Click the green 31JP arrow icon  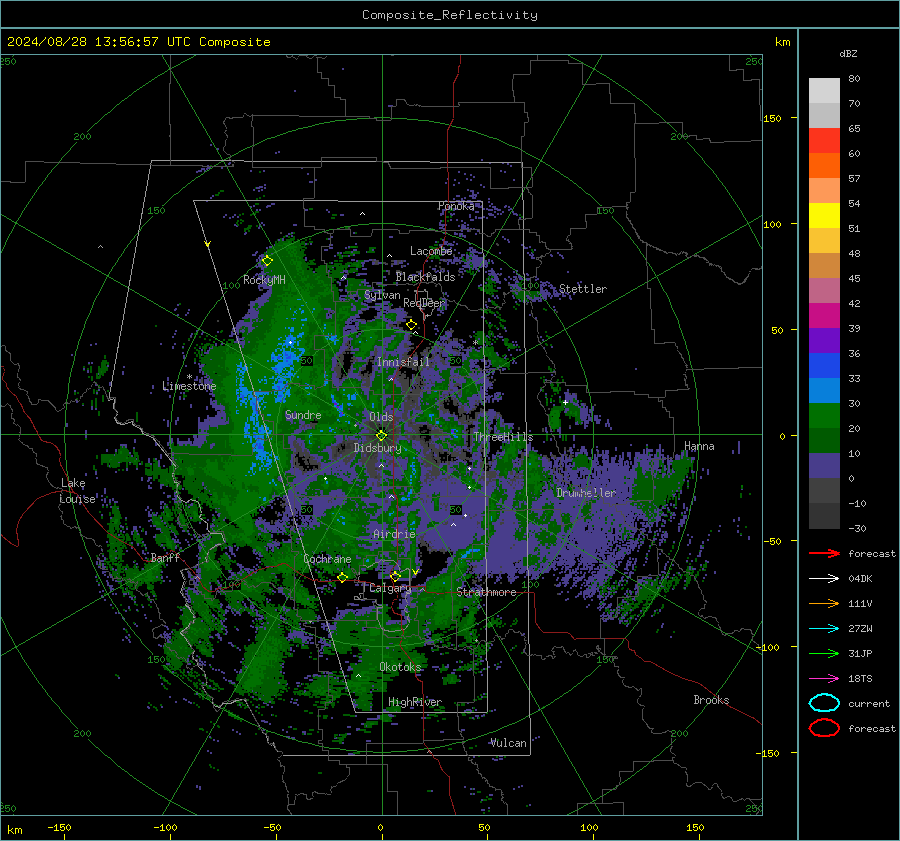pyautogui.click(x=824, y=653)
